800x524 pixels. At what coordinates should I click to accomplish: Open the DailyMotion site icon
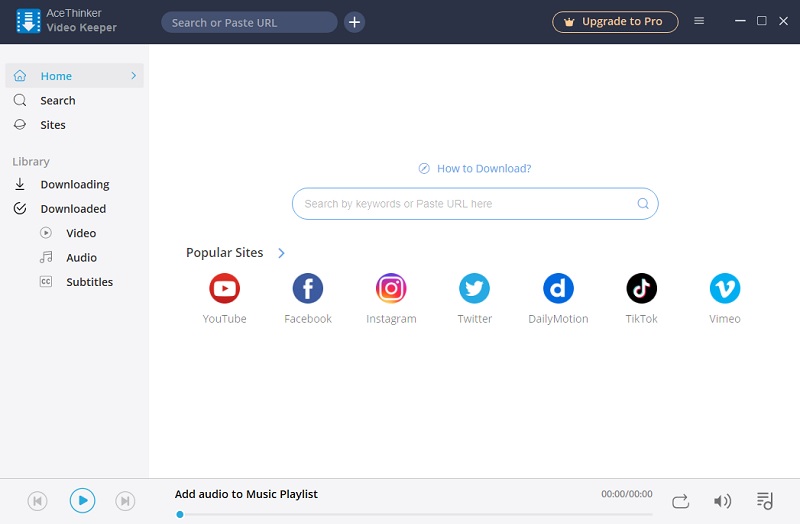click(x=558, y=289)
